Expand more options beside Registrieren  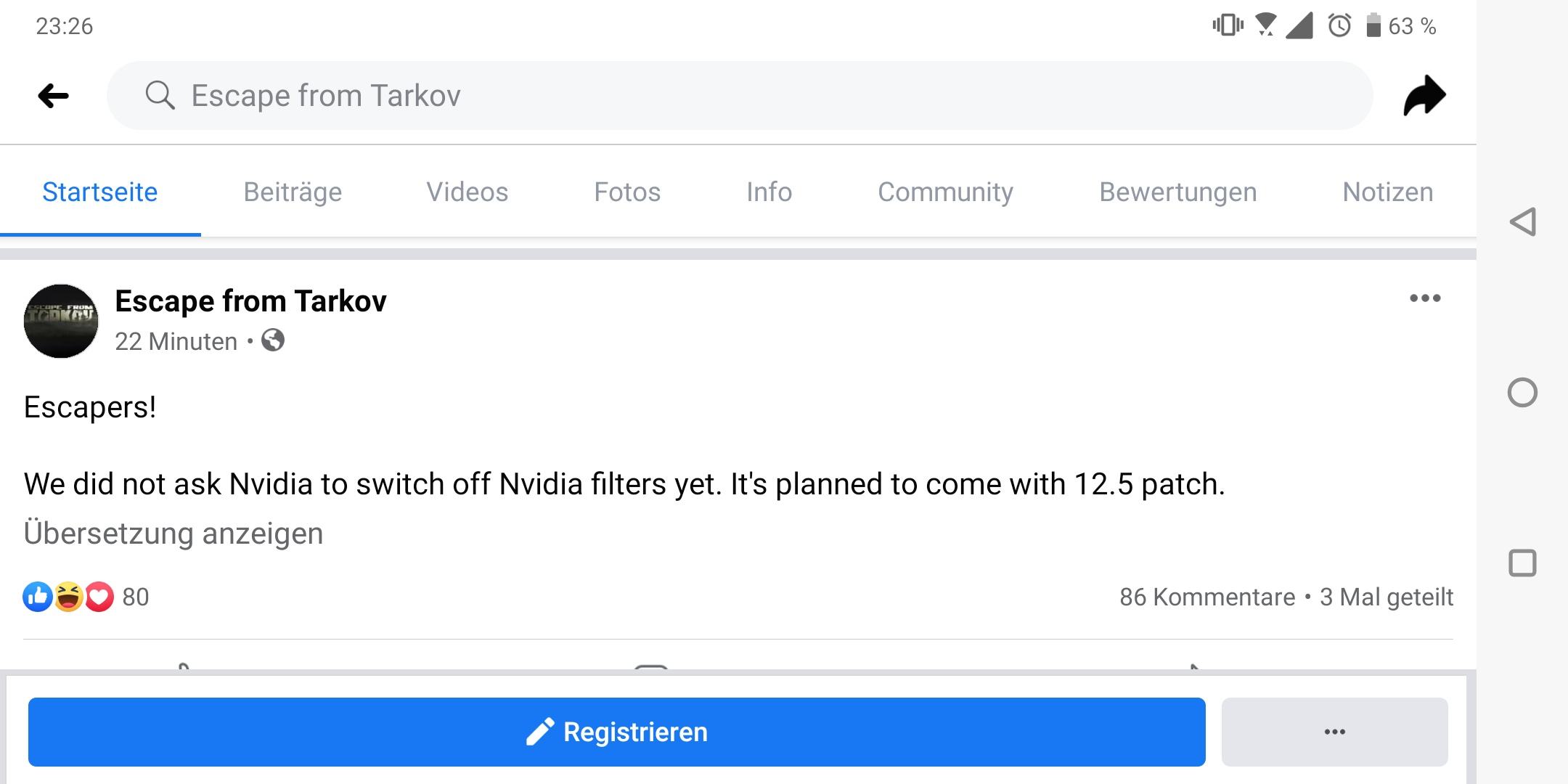(1334, 732)
